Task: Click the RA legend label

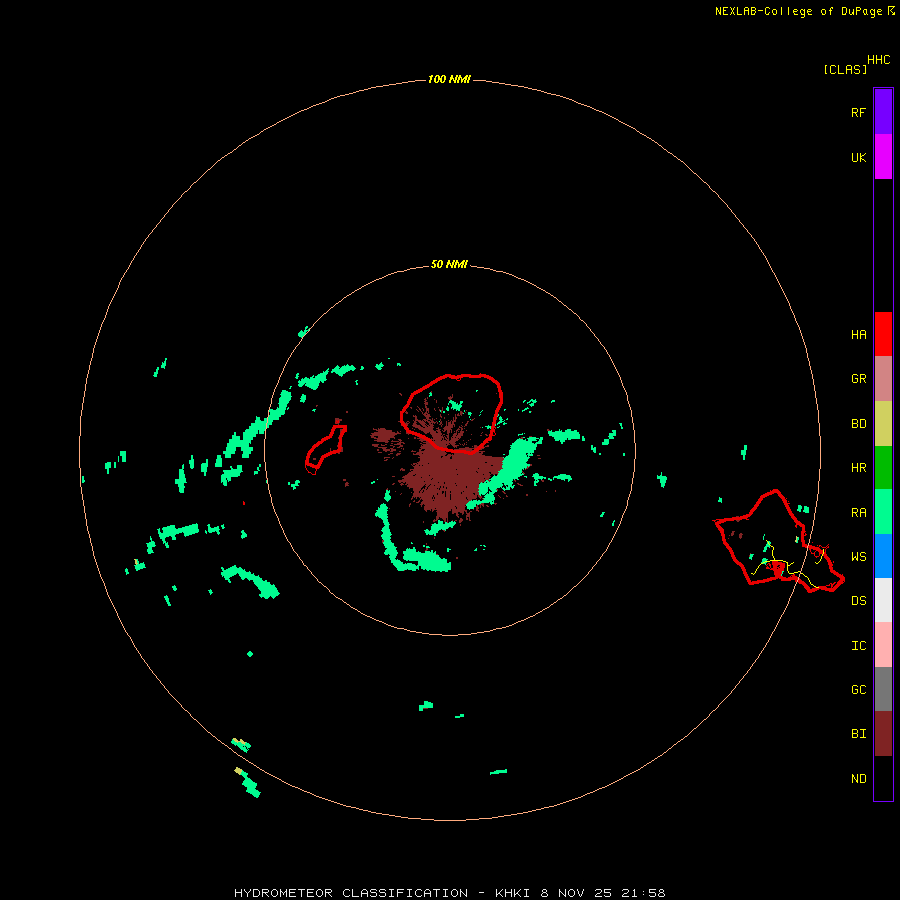Action: pos(859,512)
